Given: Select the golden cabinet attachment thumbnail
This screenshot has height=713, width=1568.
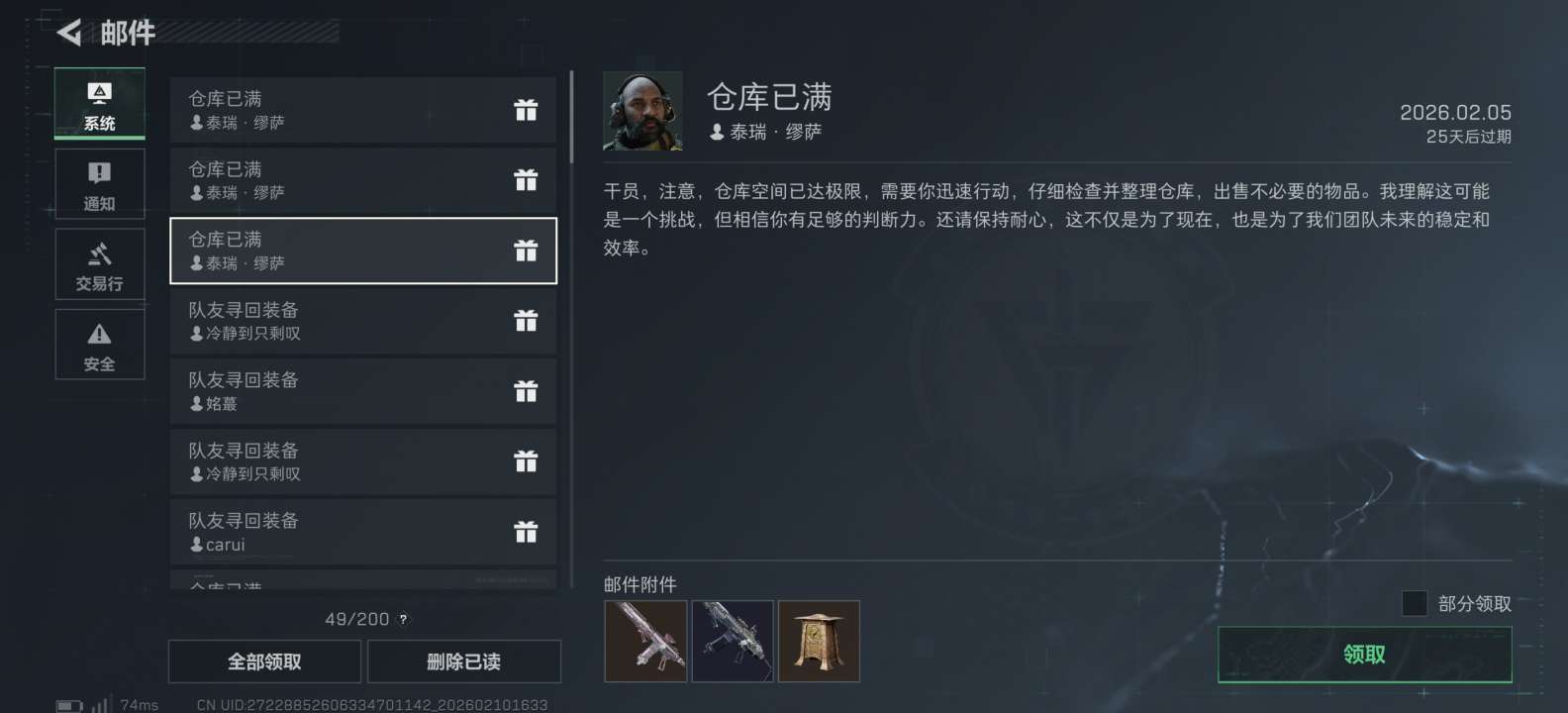Looking at the screenshot, I should pos(819,642).
